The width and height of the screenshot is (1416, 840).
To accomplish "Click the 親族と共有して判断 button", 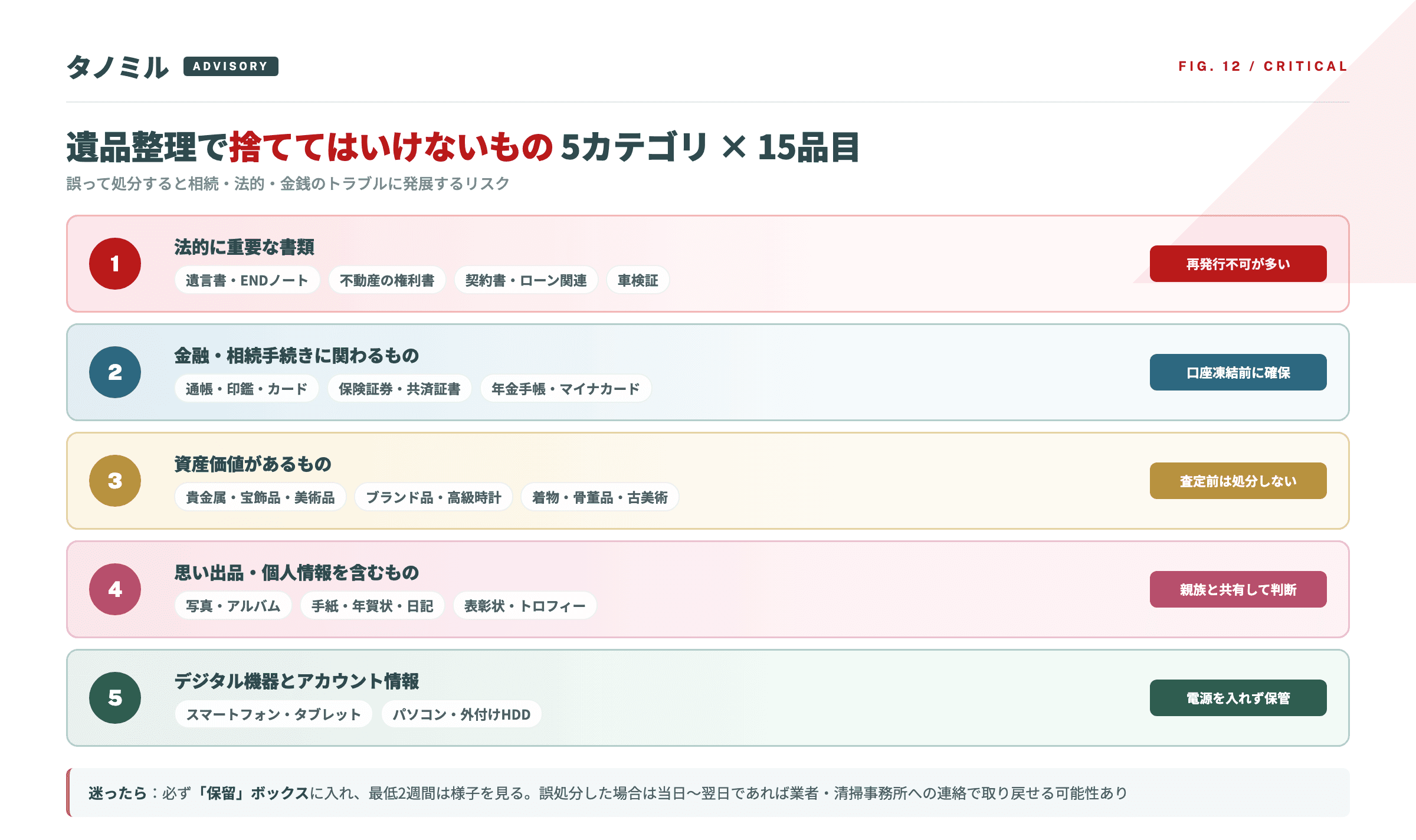I will (x=1238, y=589).
